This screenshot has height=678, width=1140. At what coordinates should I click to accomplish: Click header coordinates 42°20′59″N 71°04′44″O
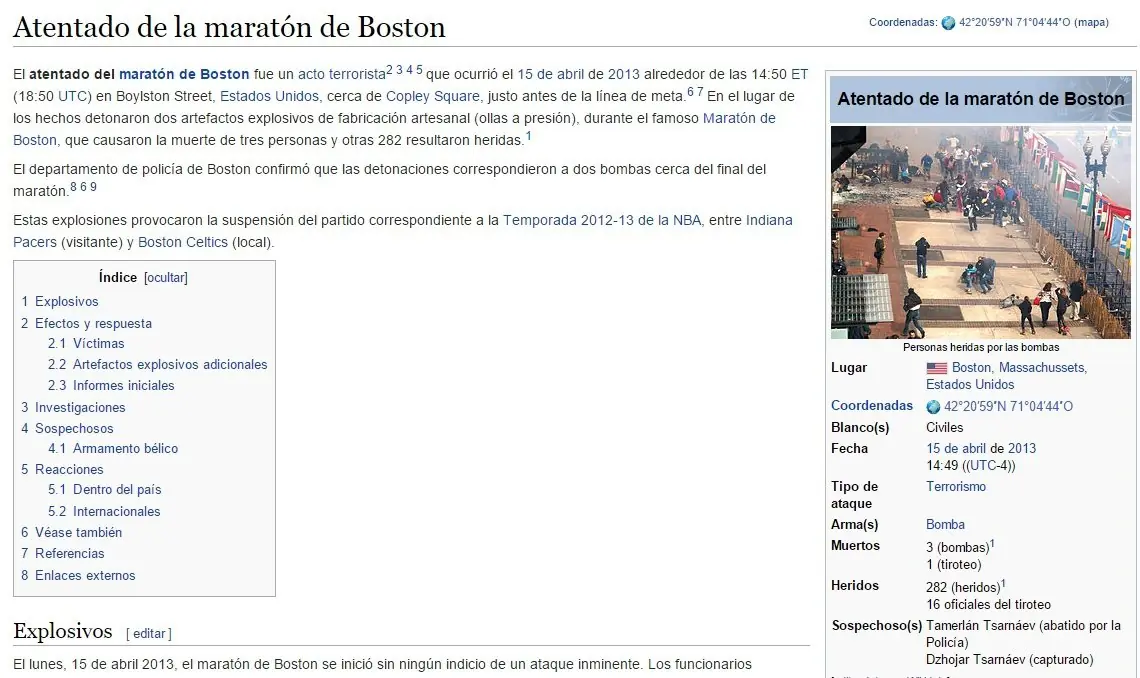[x=1014, y=23]
